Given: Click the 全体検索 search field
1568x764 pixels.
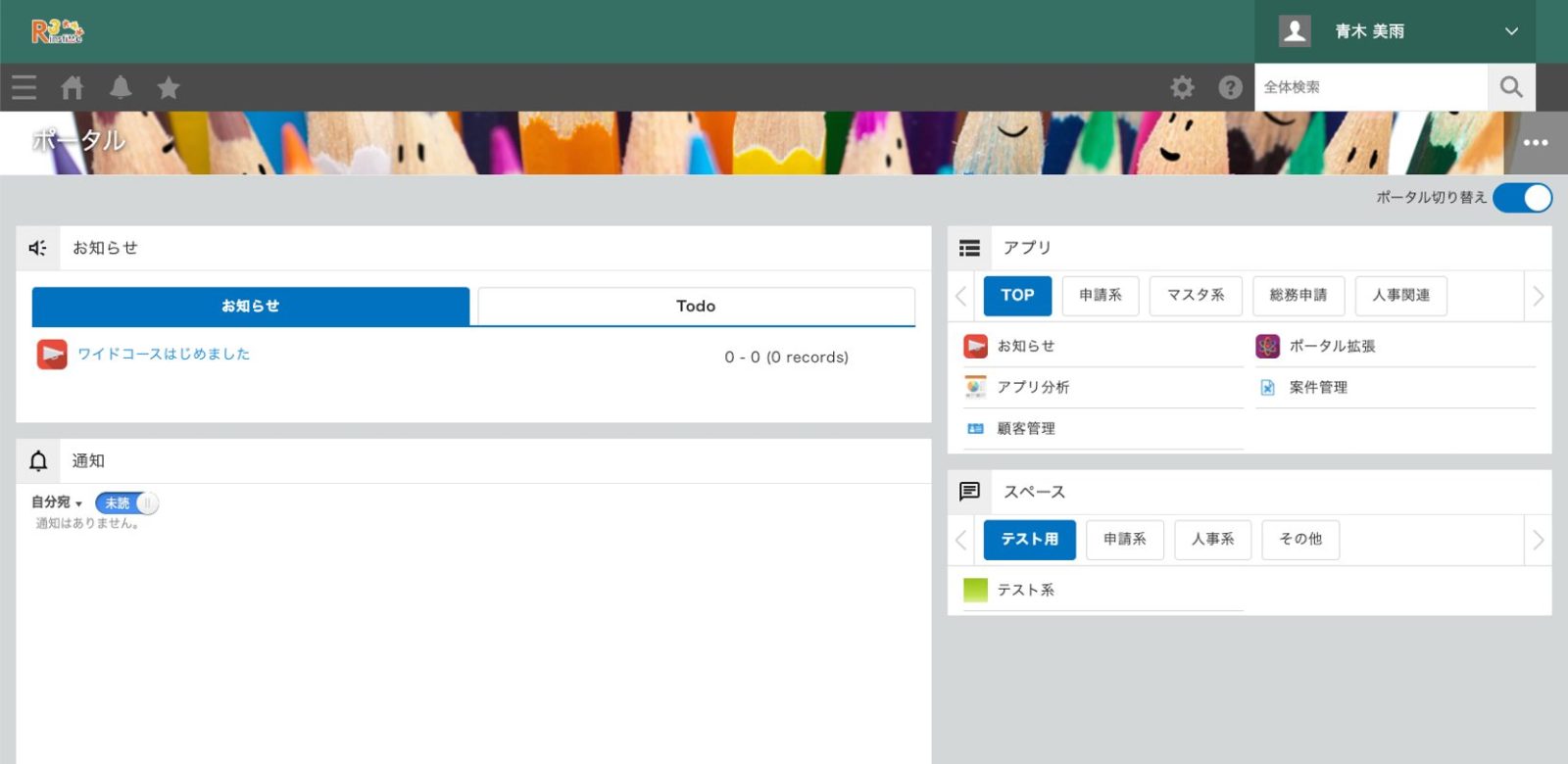Looking at the screenshot, I should coord(1370,87).
